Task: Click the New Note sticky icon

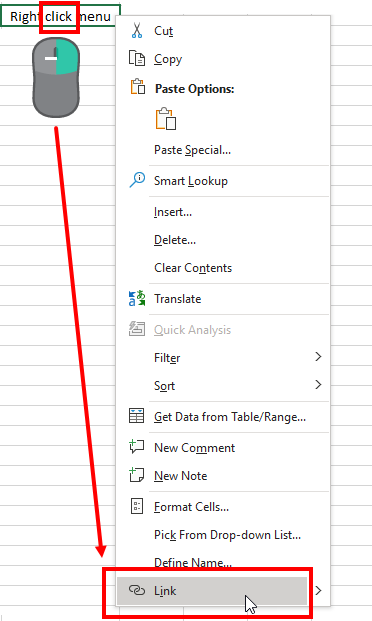Action: coord(137,474)
